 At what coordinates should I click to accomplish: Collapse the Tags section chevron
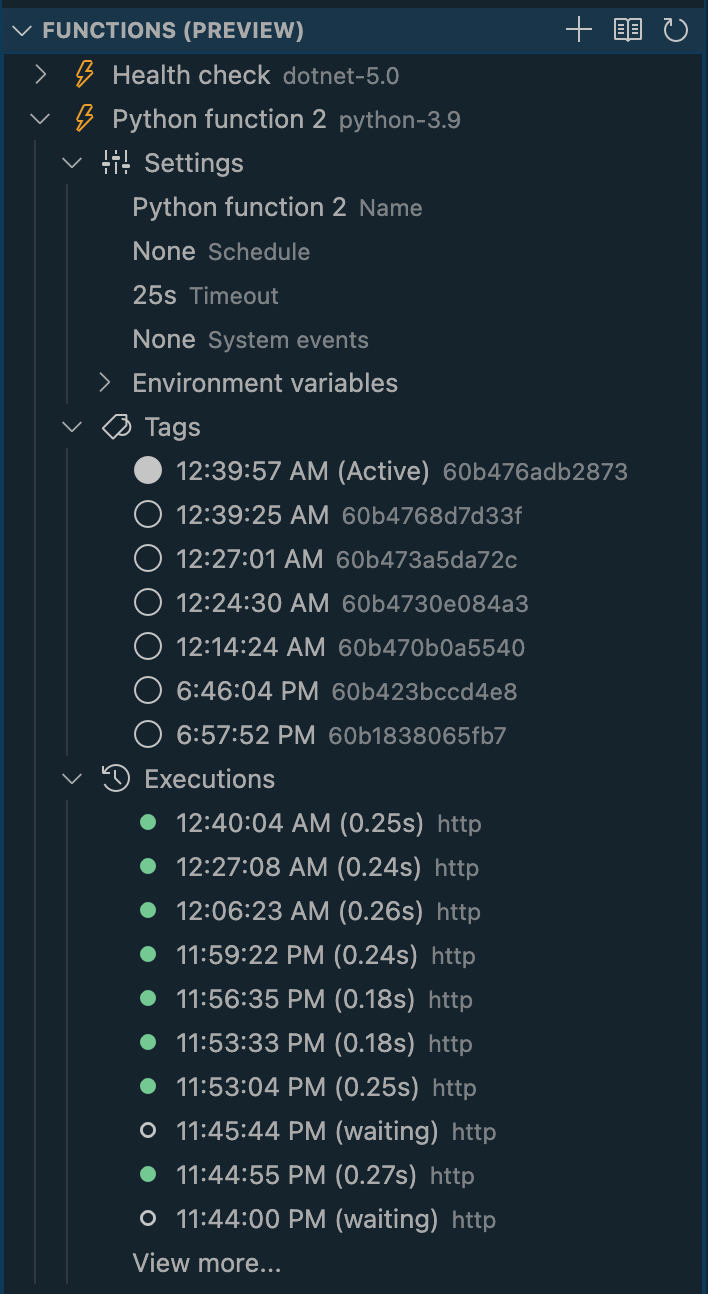point(73,427)
